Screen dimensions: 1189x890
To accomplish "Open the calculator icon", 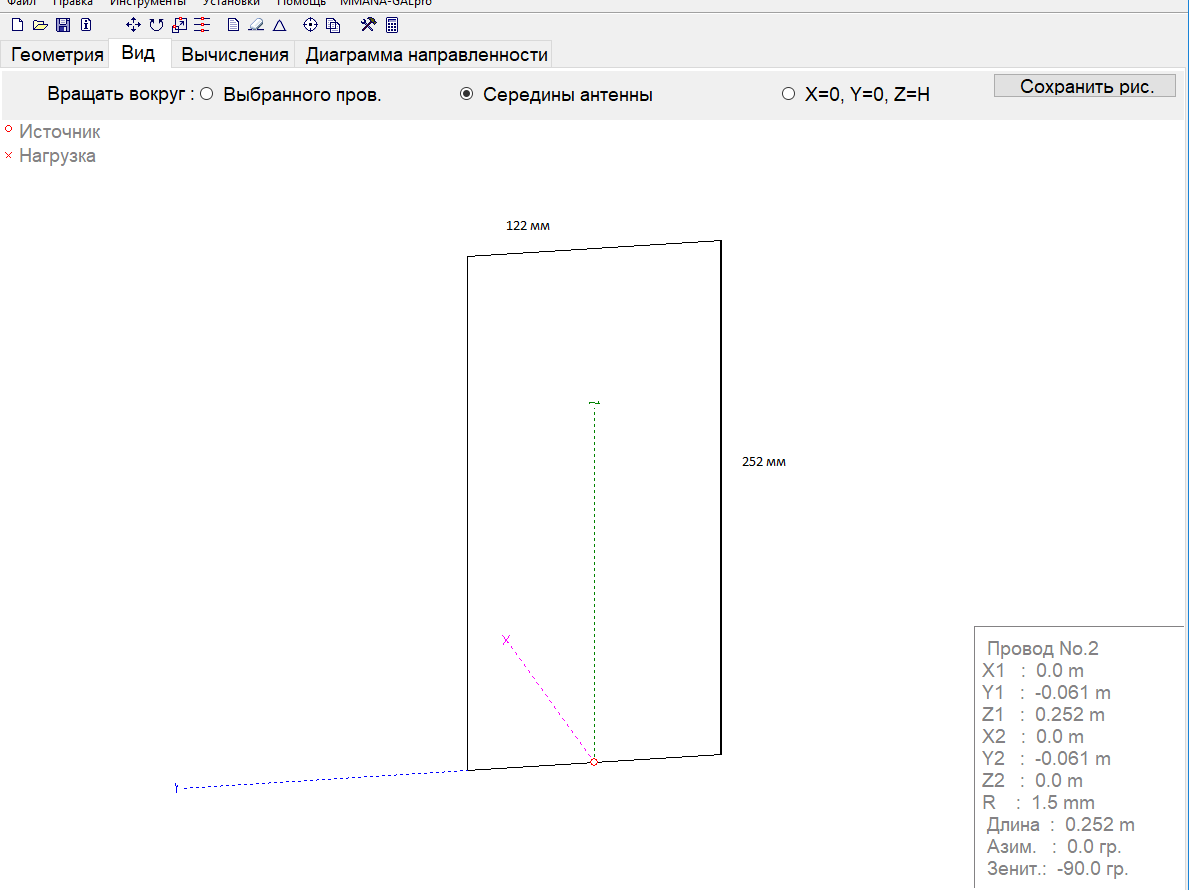I will tap(392, 25).
